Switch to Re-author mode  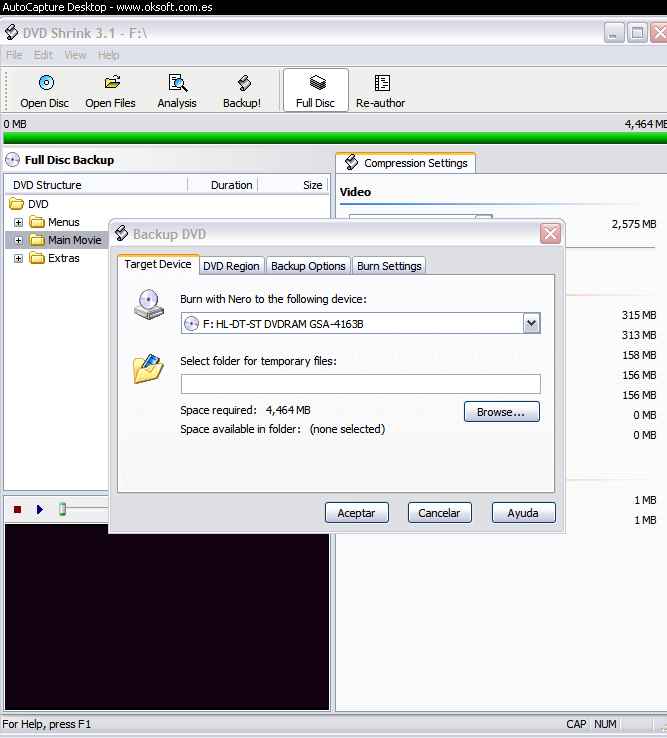click(x=380, y=91)
